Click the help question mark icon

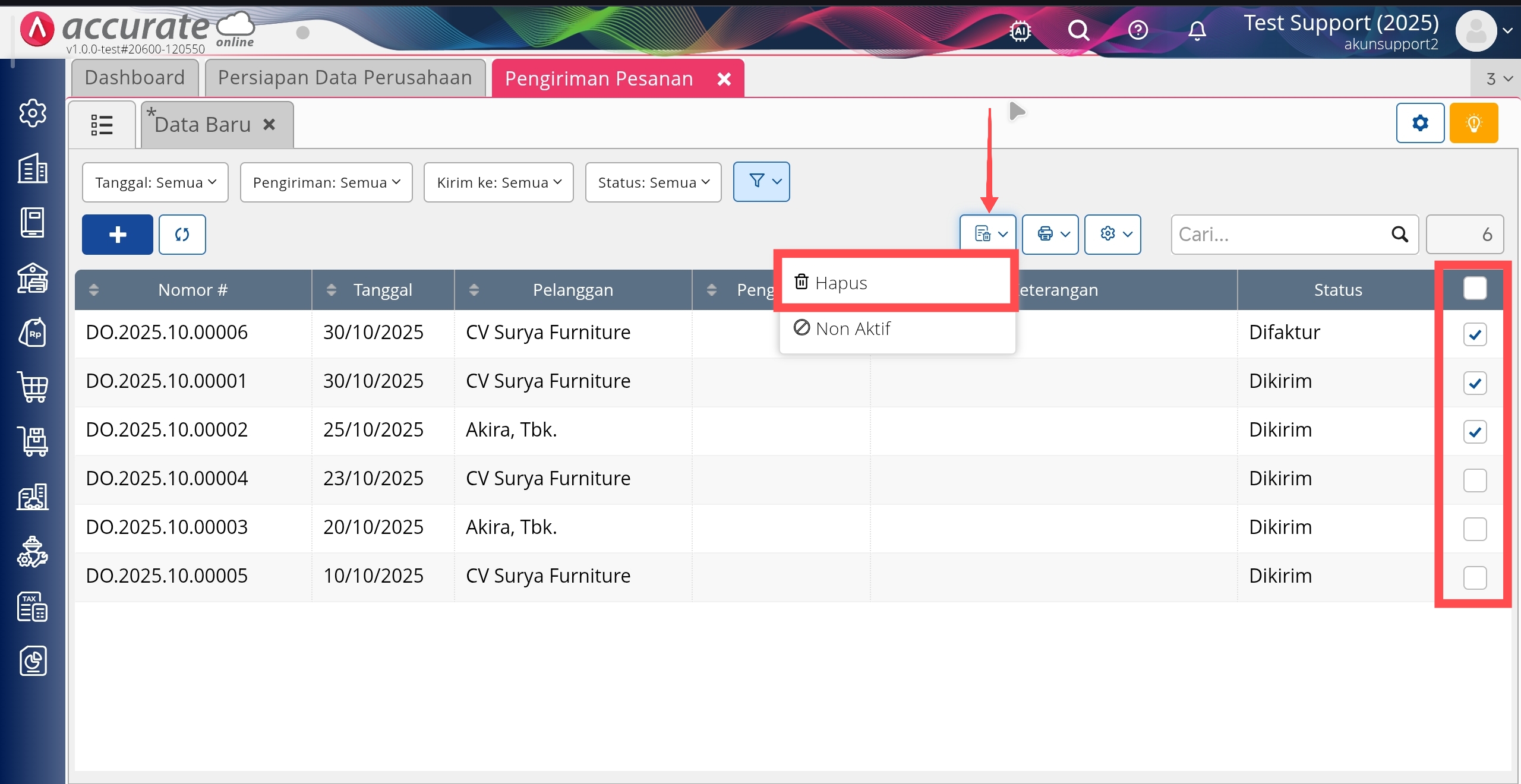tap(1138, 30)
